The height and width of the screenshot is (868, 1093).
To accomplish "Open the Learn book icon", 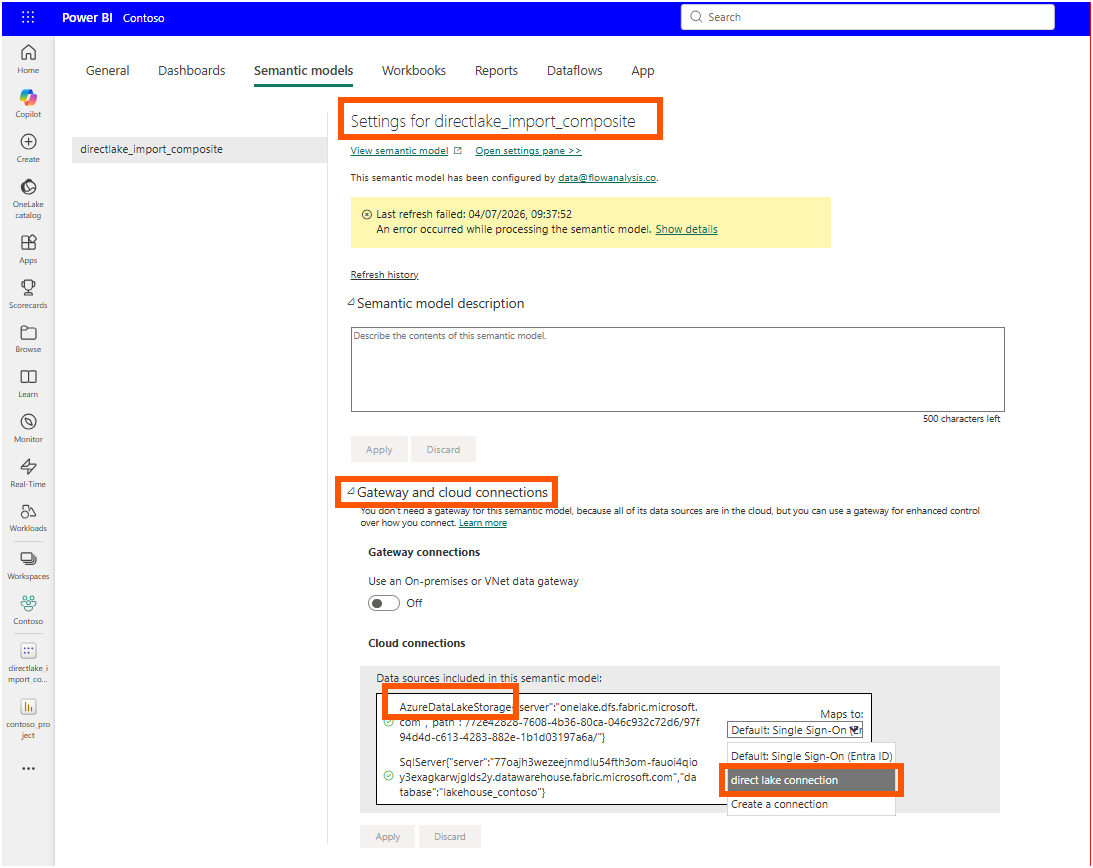I will (x=28, y=377).
